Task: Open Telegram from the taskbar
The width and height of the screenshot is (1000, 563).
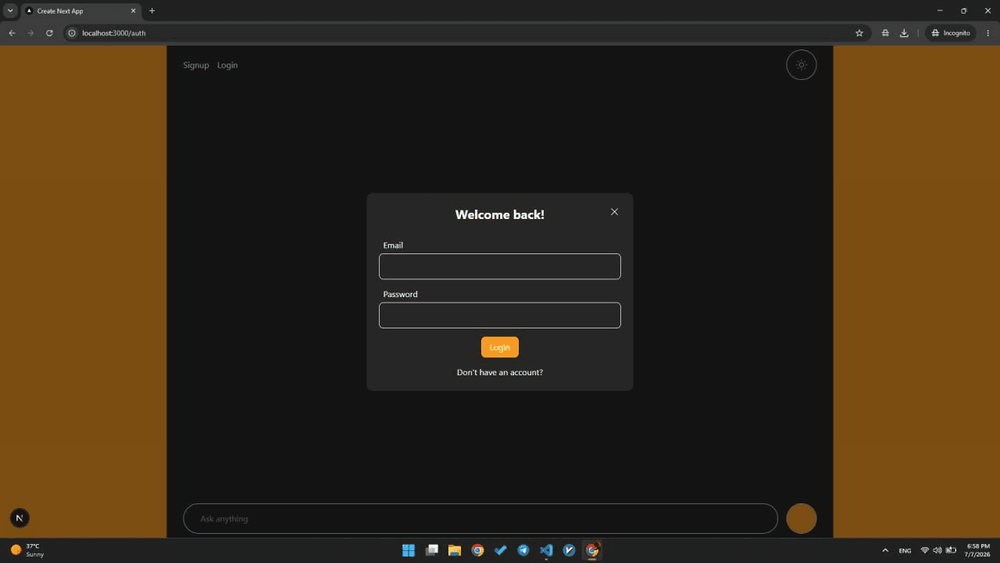Action: point(524,550)
